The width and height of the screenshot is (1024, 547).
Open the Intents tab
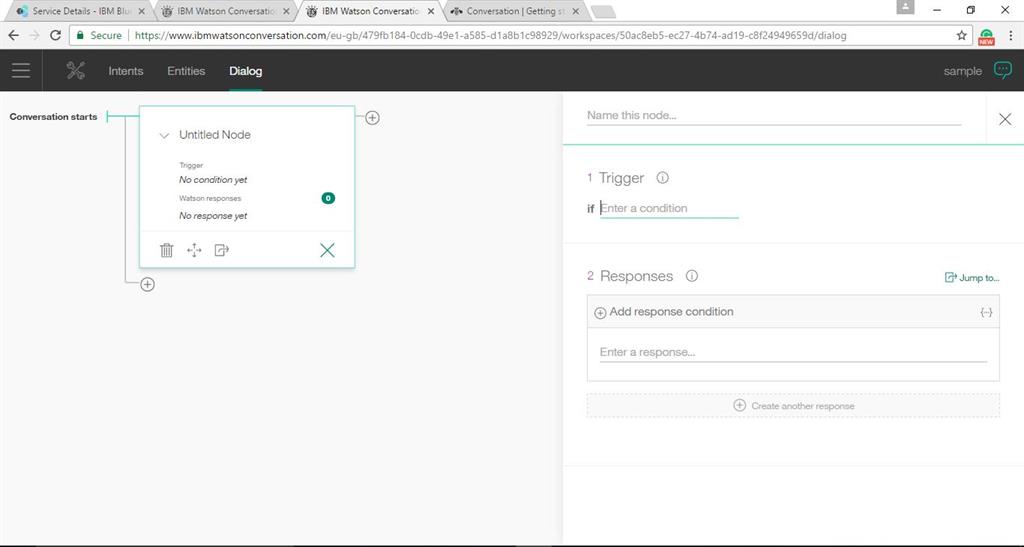tap(125, 71)
